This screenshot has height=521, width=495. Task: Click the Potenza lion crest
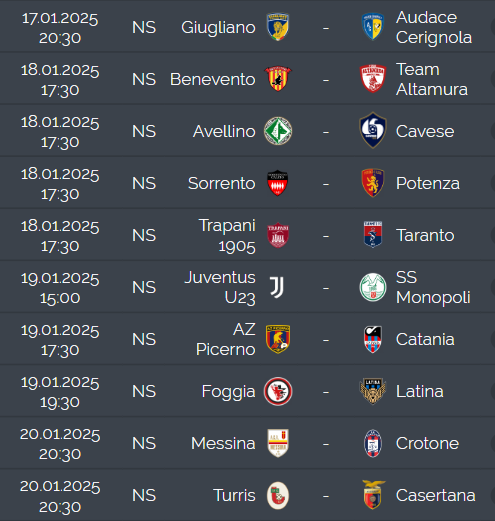click(x=373, y=183)
